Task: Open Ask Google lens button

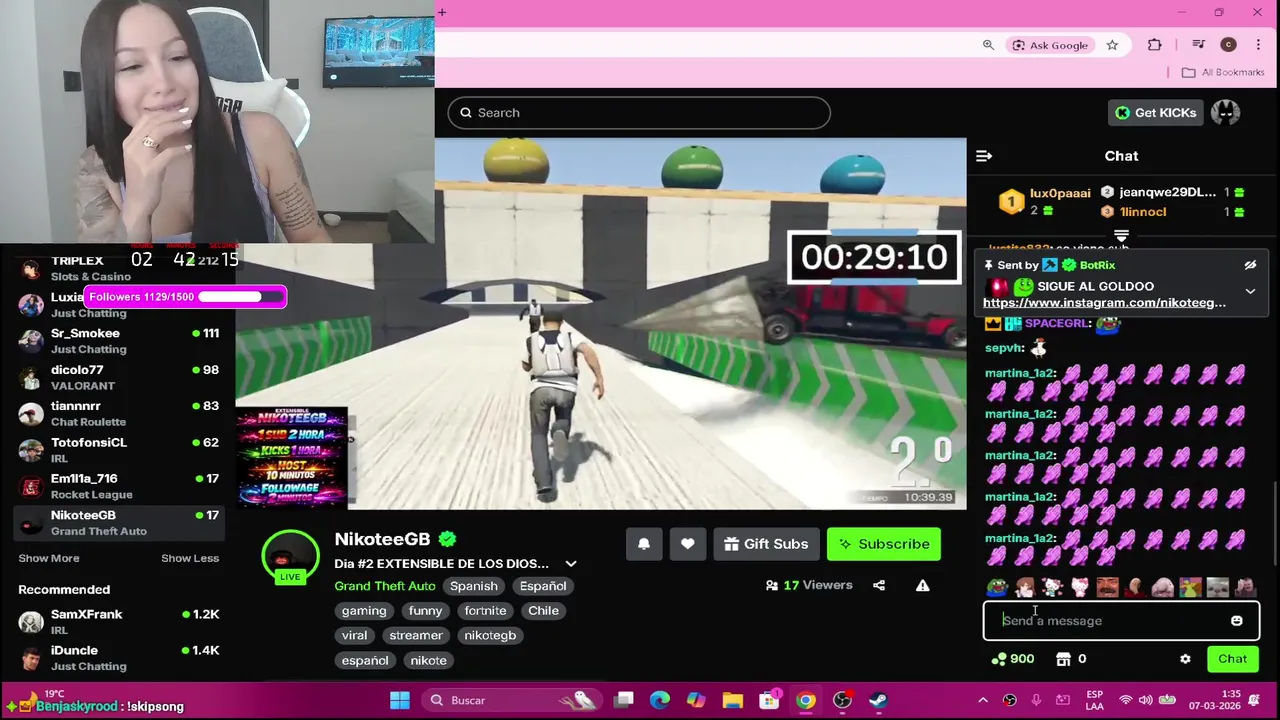Action: (x=1050, y=45)
